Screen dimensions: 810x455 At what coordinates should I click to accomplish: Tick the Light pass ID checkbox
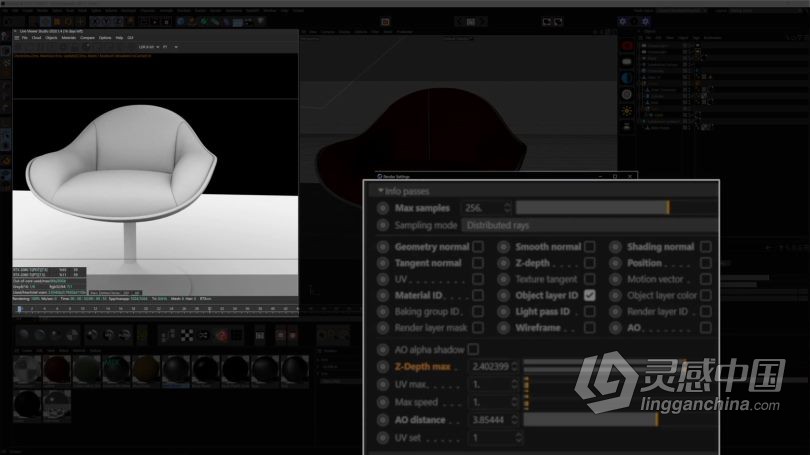[589, 311]
